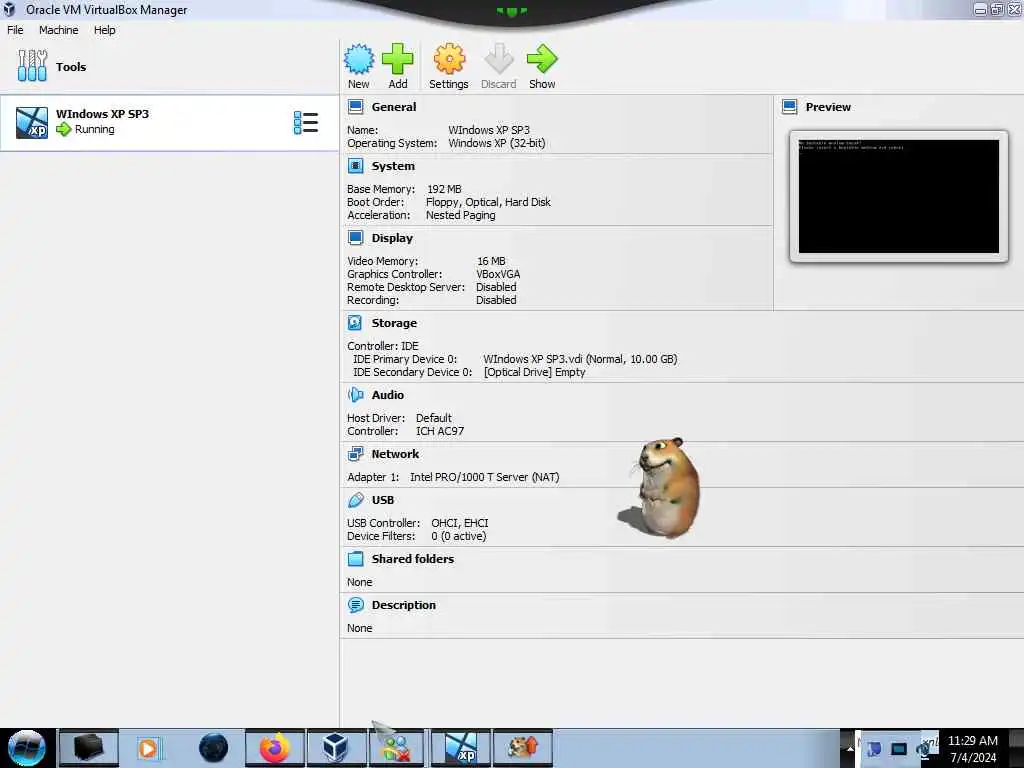
Task: Click the 'Running' status text
Action: pos(95,129)
